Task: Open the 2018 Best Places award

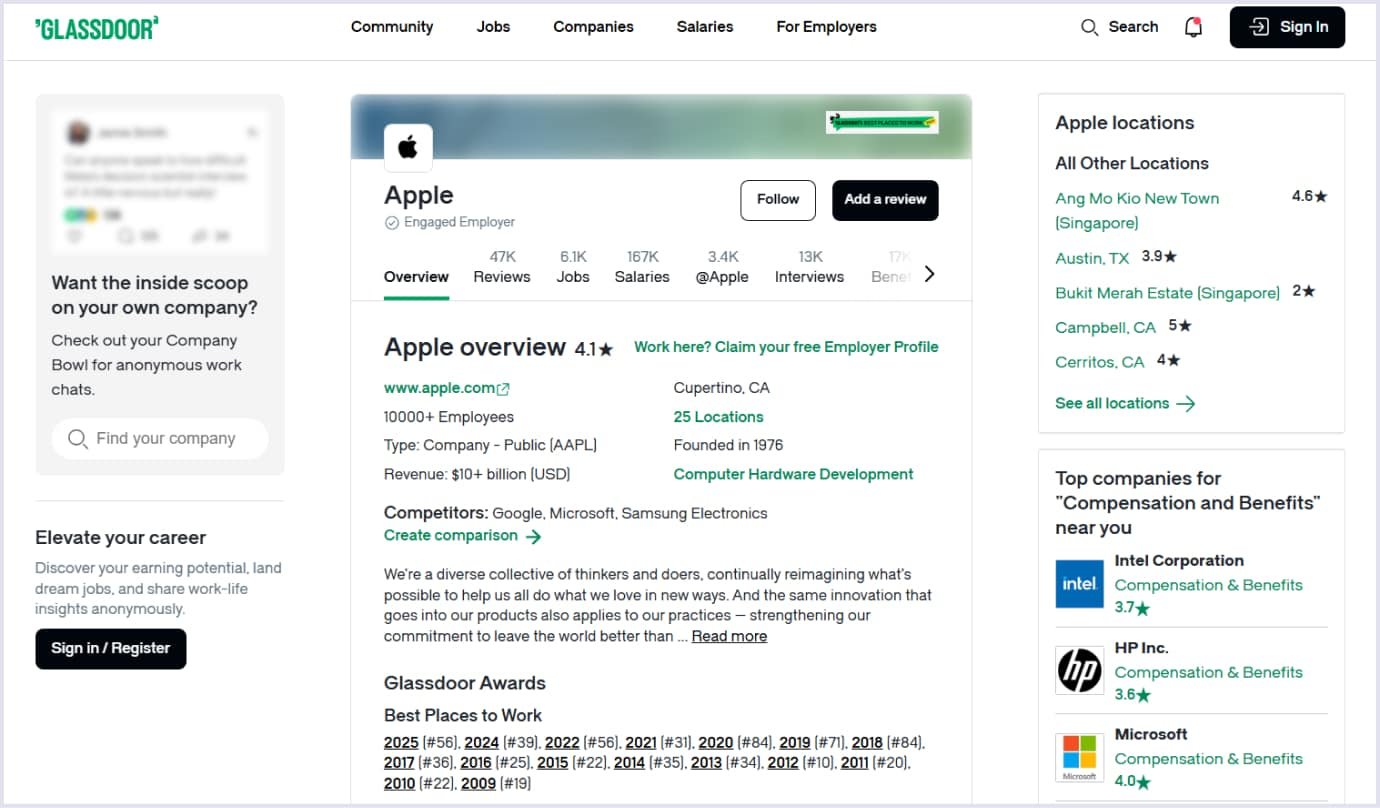Action: click(x=867, y=743)
